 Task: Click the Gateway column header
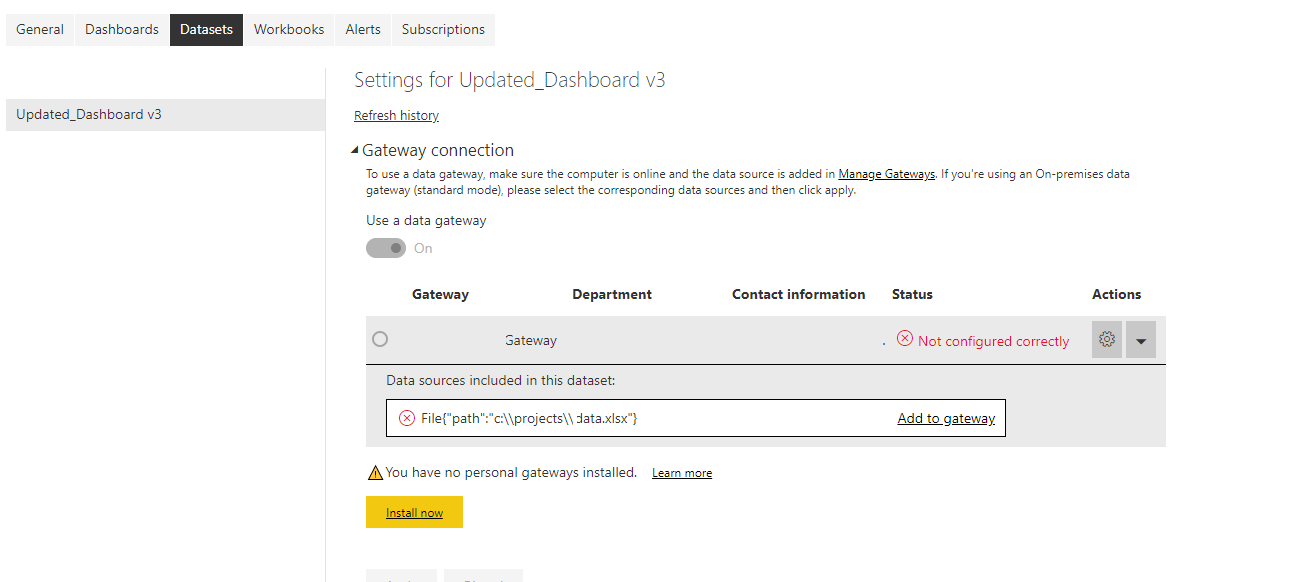[x=440, y=294]
